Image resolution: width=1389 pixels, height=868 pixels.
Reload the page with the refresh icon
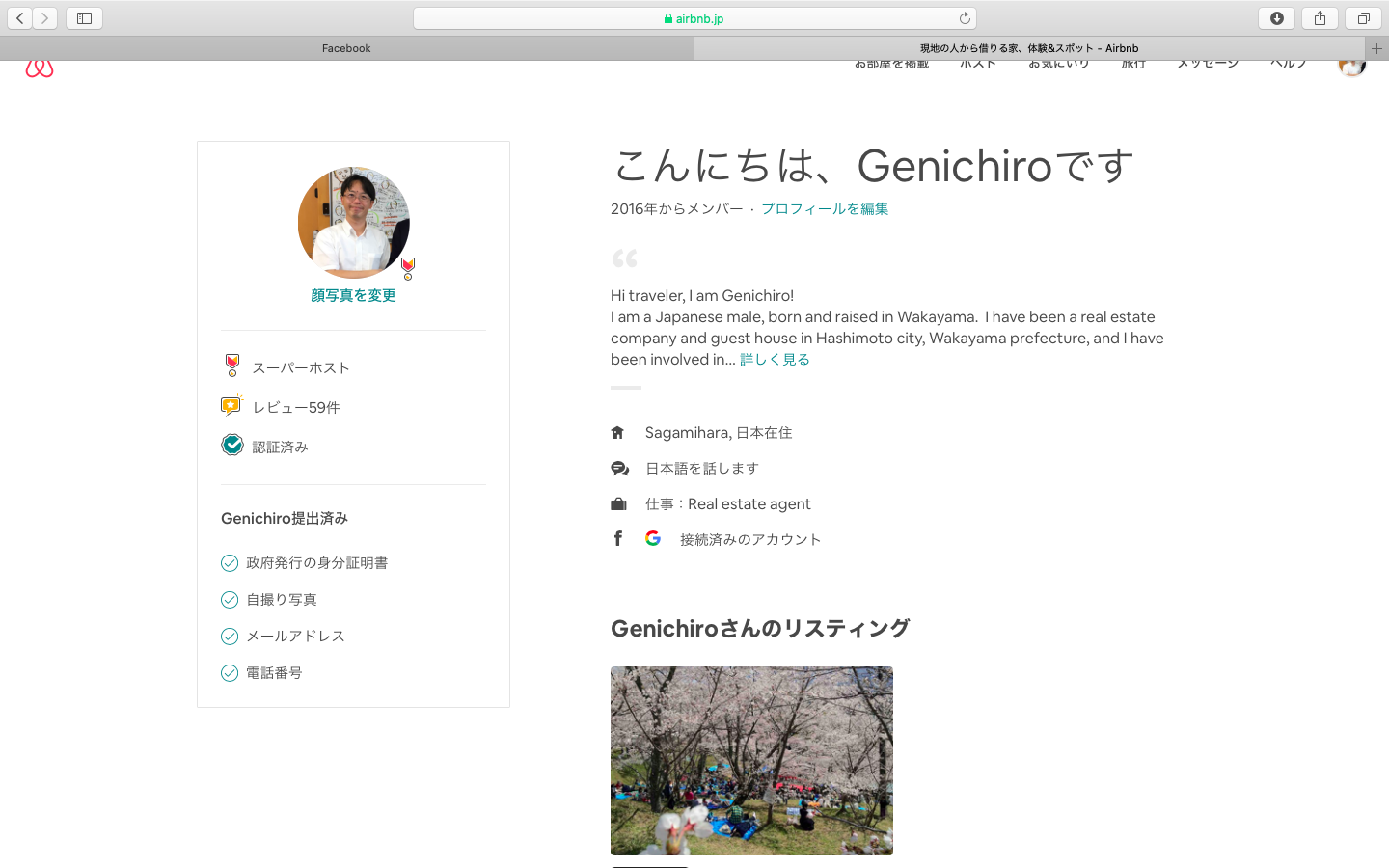[x=964, y=18]
